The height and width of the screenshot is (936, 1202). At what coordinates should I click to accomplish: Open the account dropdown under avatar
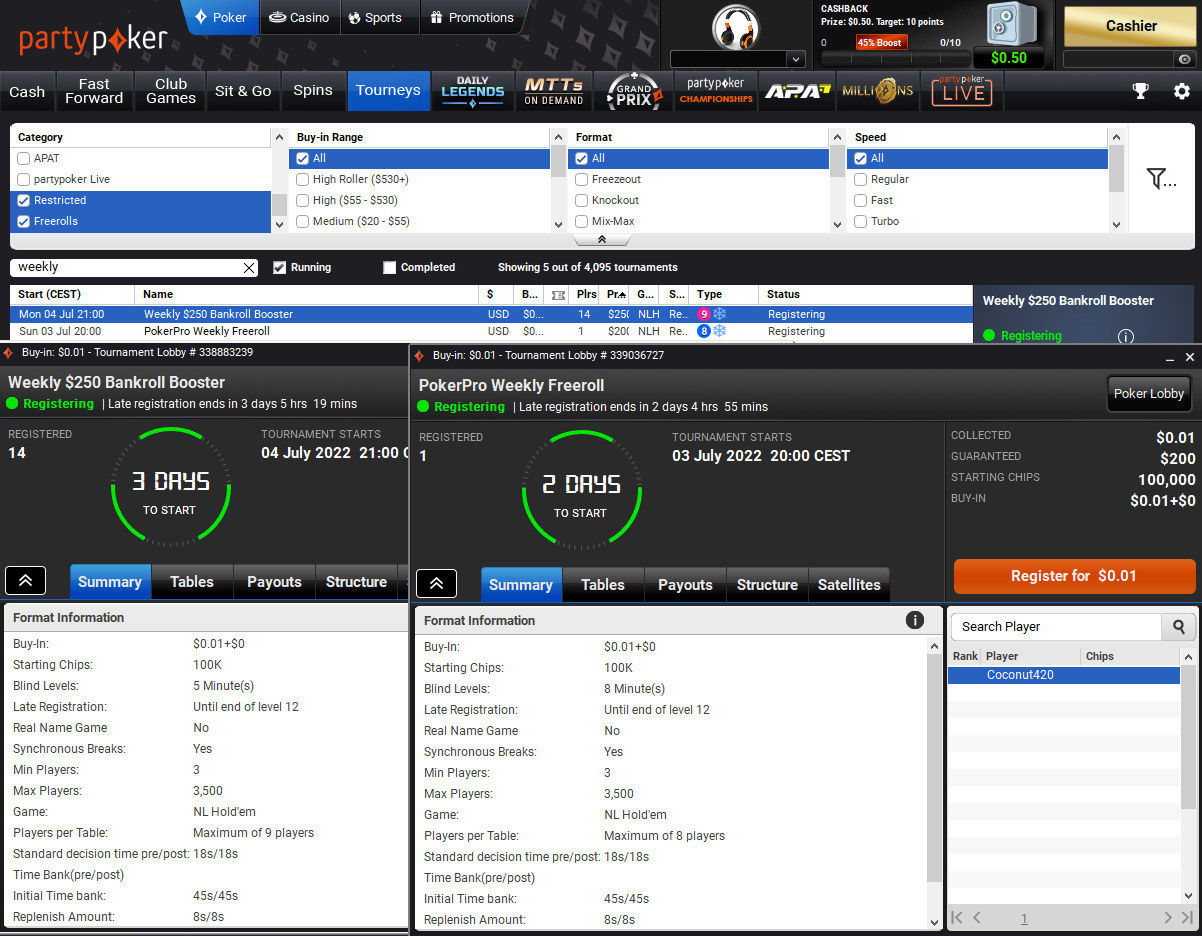[x=738, y=59]
